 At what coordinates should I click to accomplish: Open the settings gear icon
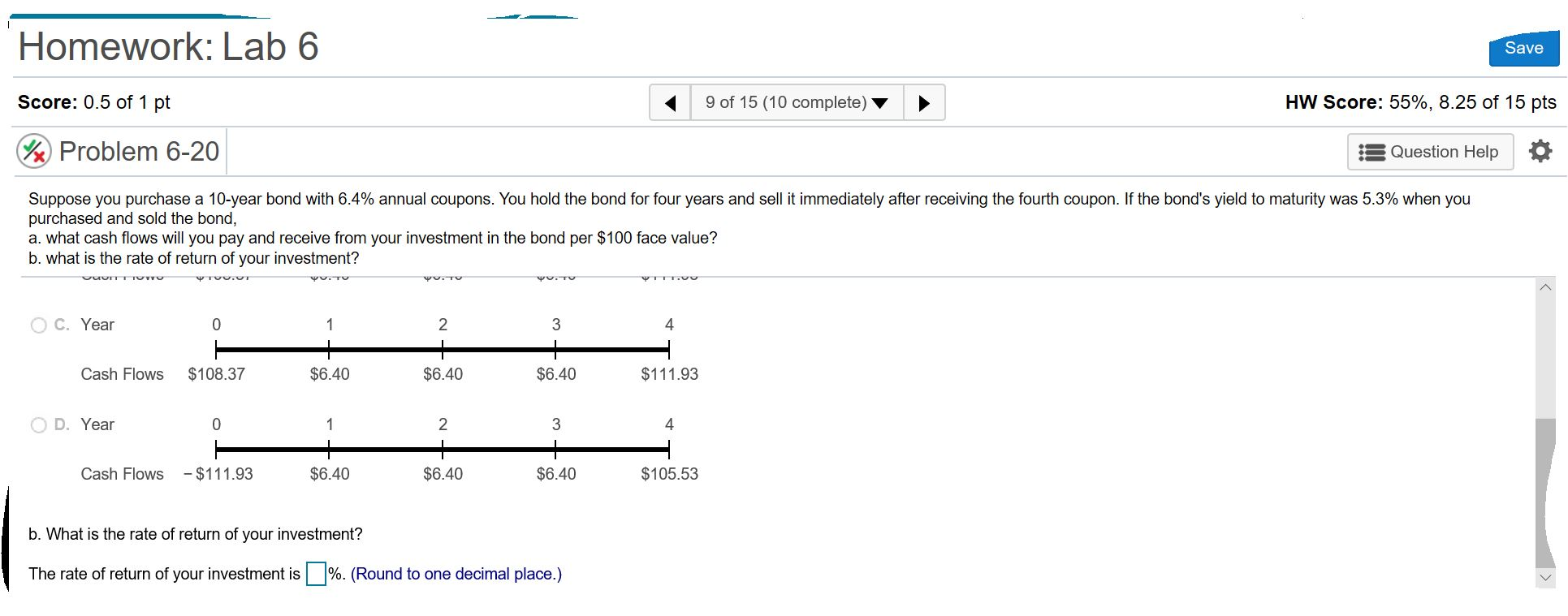point(1540,151)
